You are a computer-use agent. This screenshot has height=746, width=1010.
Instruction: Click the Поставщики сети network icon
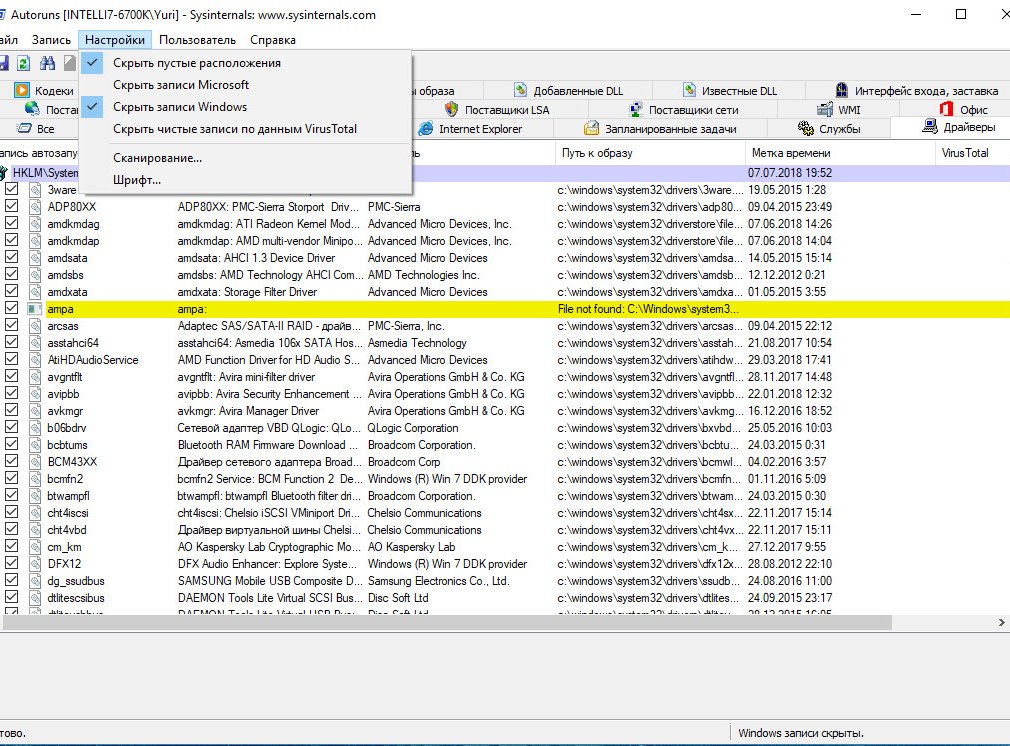coord(635,110)
